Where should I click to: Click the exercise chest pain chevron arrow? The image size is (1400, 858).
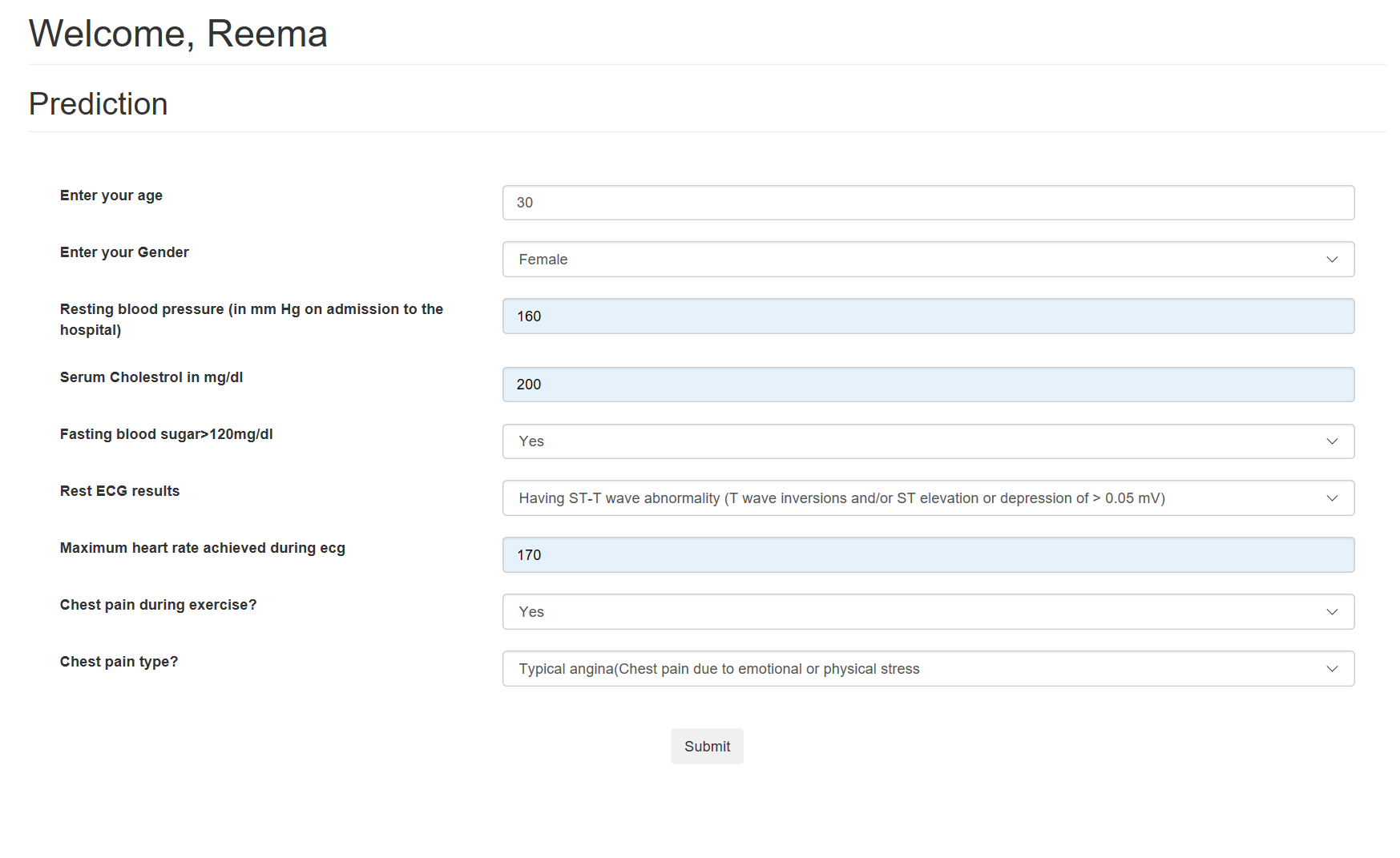point(1332,612)
